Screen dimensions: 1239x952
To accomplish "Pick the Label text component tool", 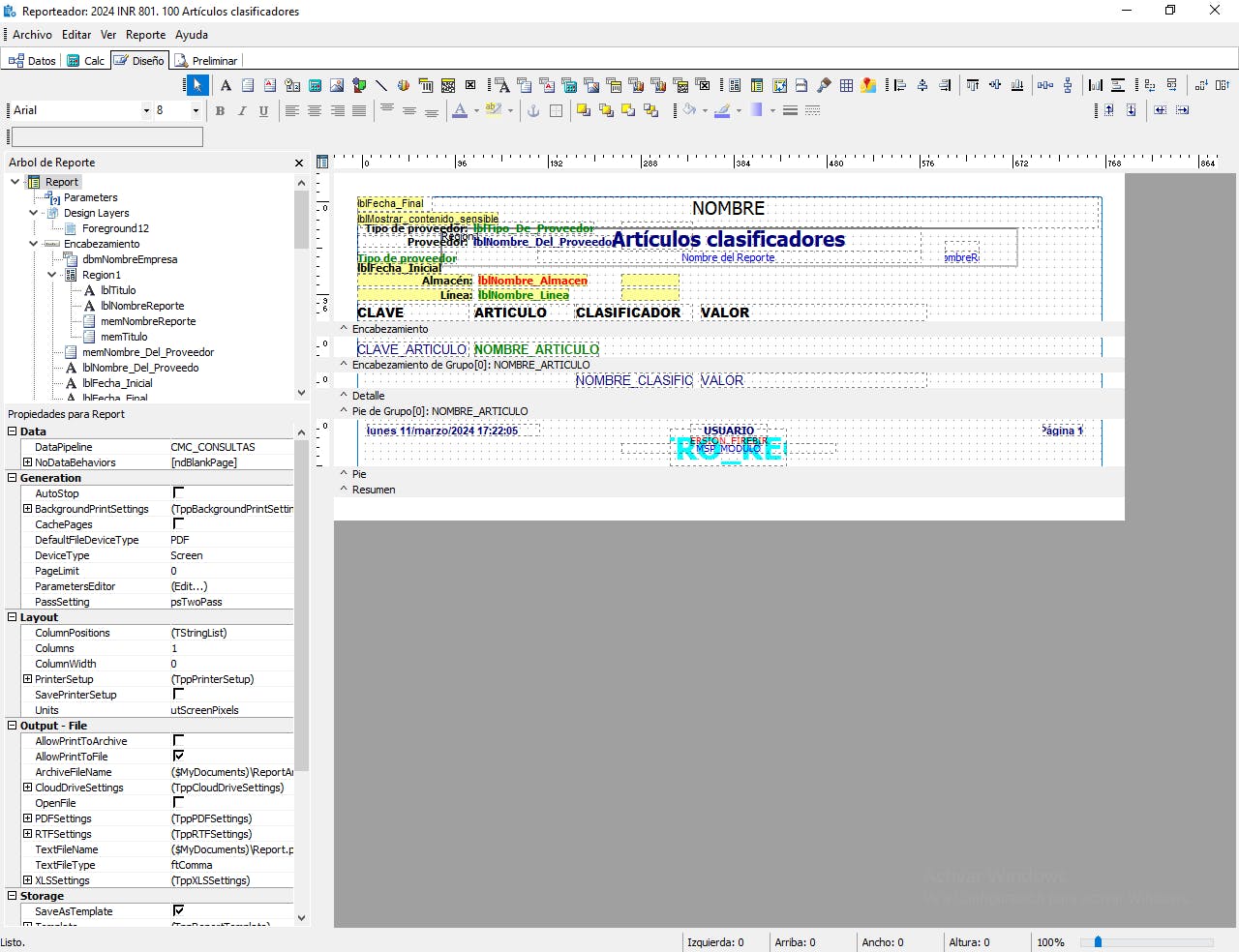I will pyautogui.click(x=226, y=85).
